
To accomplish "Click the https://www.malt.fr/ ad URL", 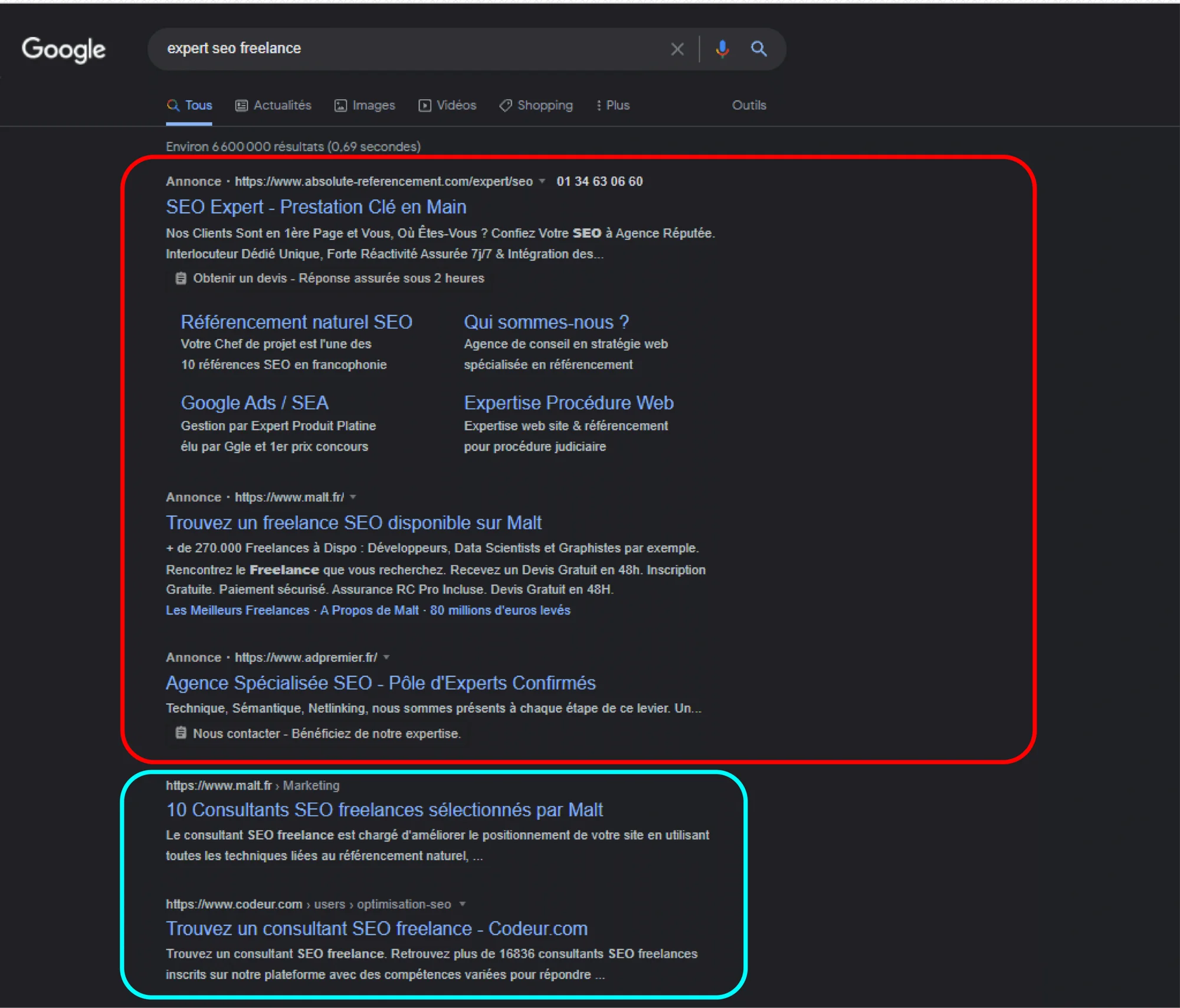I will tap(289, 497).
